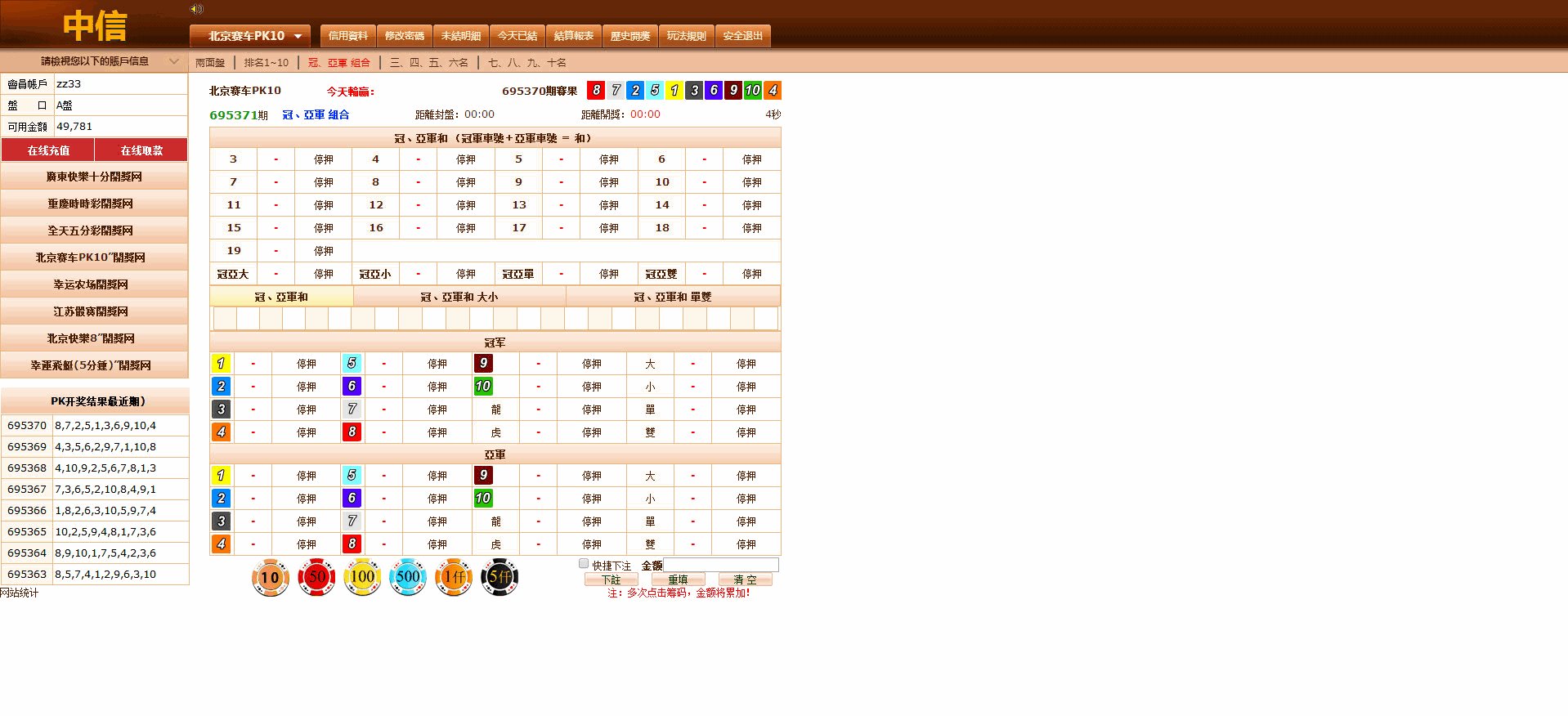Select the 10 betting chip
This screenshot has height=716, width=1568.
pyautogui.click(x=270, y=578)
